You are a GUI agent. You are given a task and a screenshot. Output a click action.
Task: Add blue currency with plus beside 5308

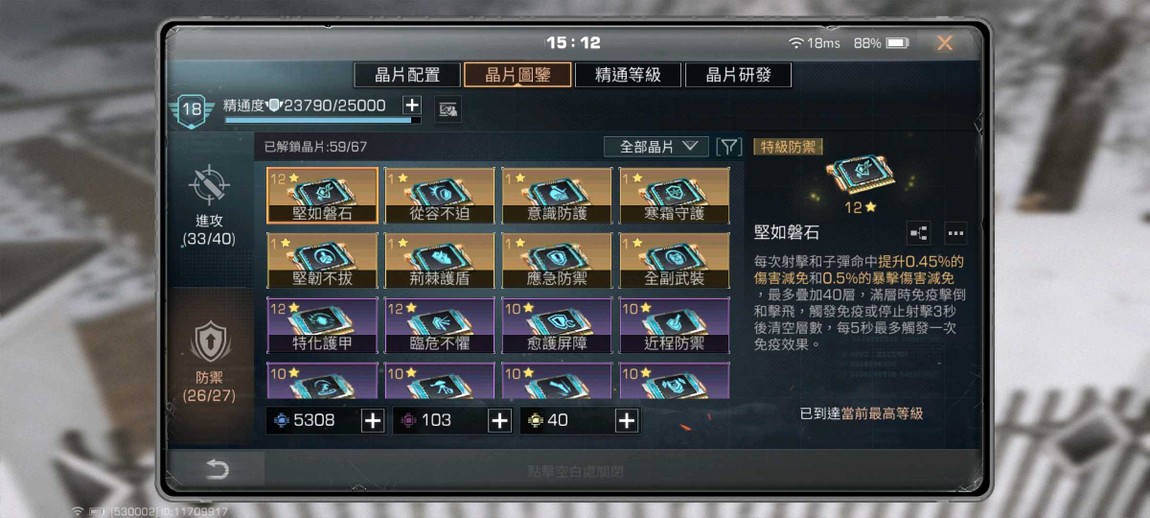(x=373, y=420)
